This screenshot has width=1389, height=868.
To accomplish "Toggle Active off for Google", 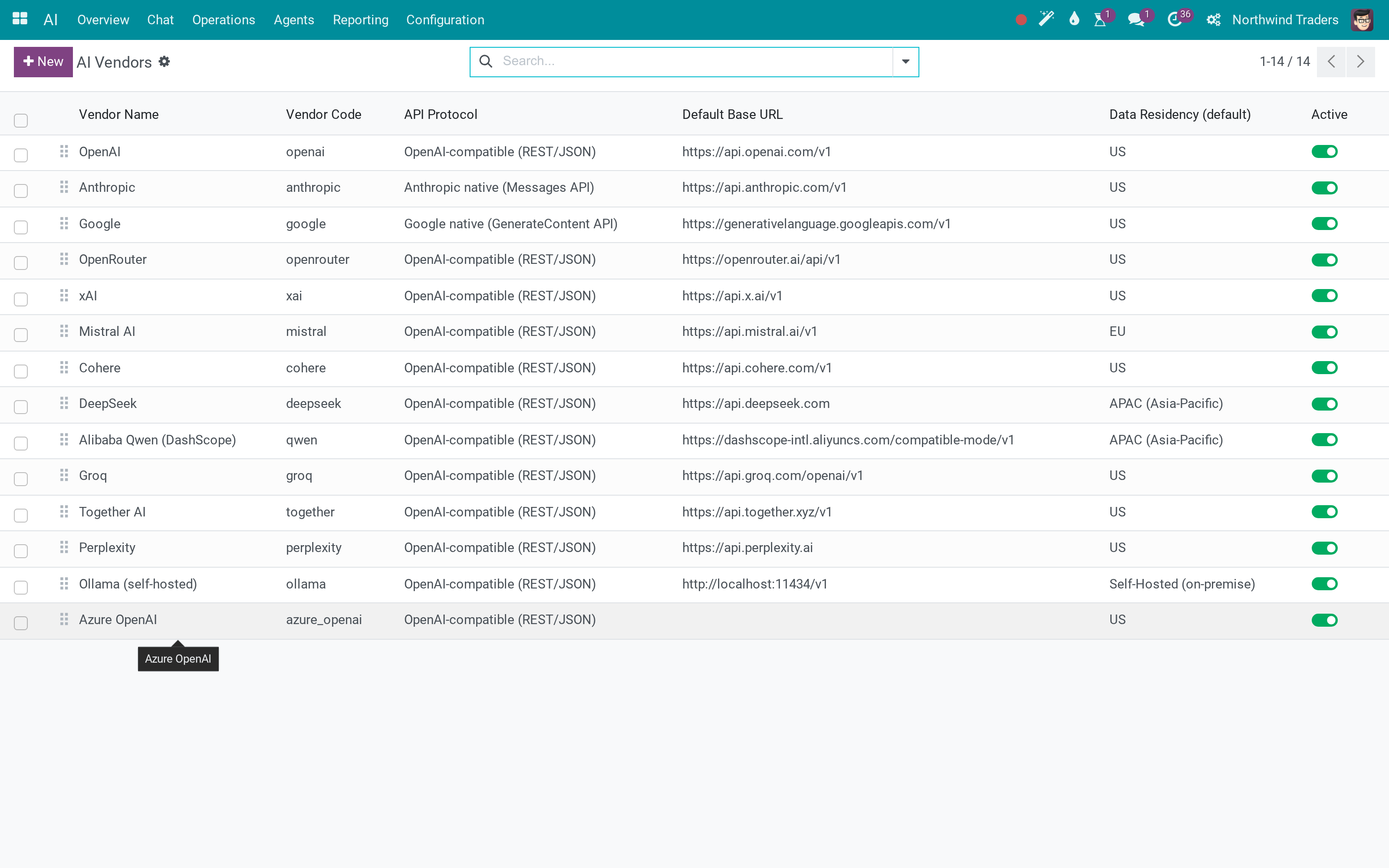I will click(x=1325, y=224).
